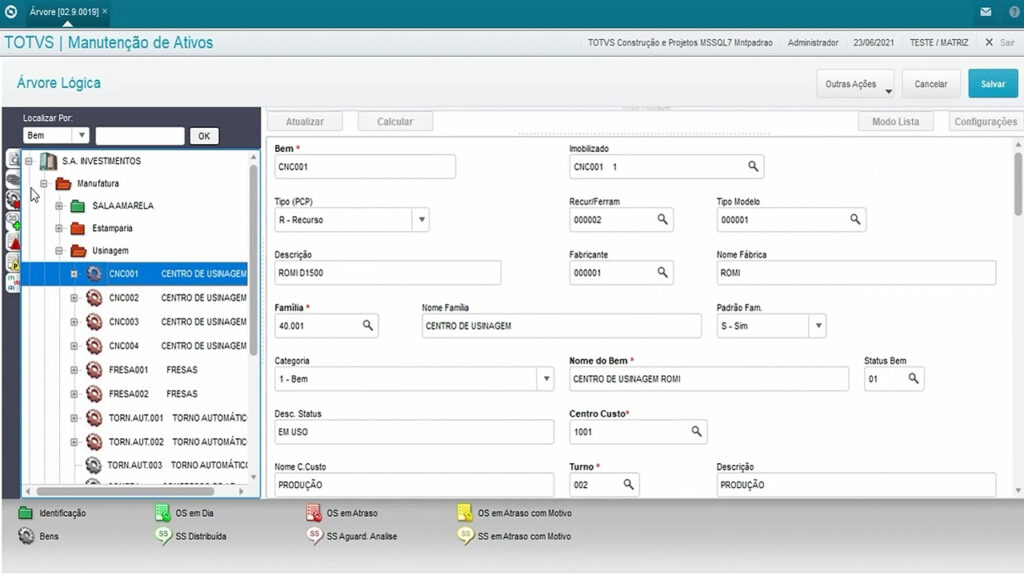Click the Bem input field
The width and height of the screenshot is (1024, 576).
[364, 167]
